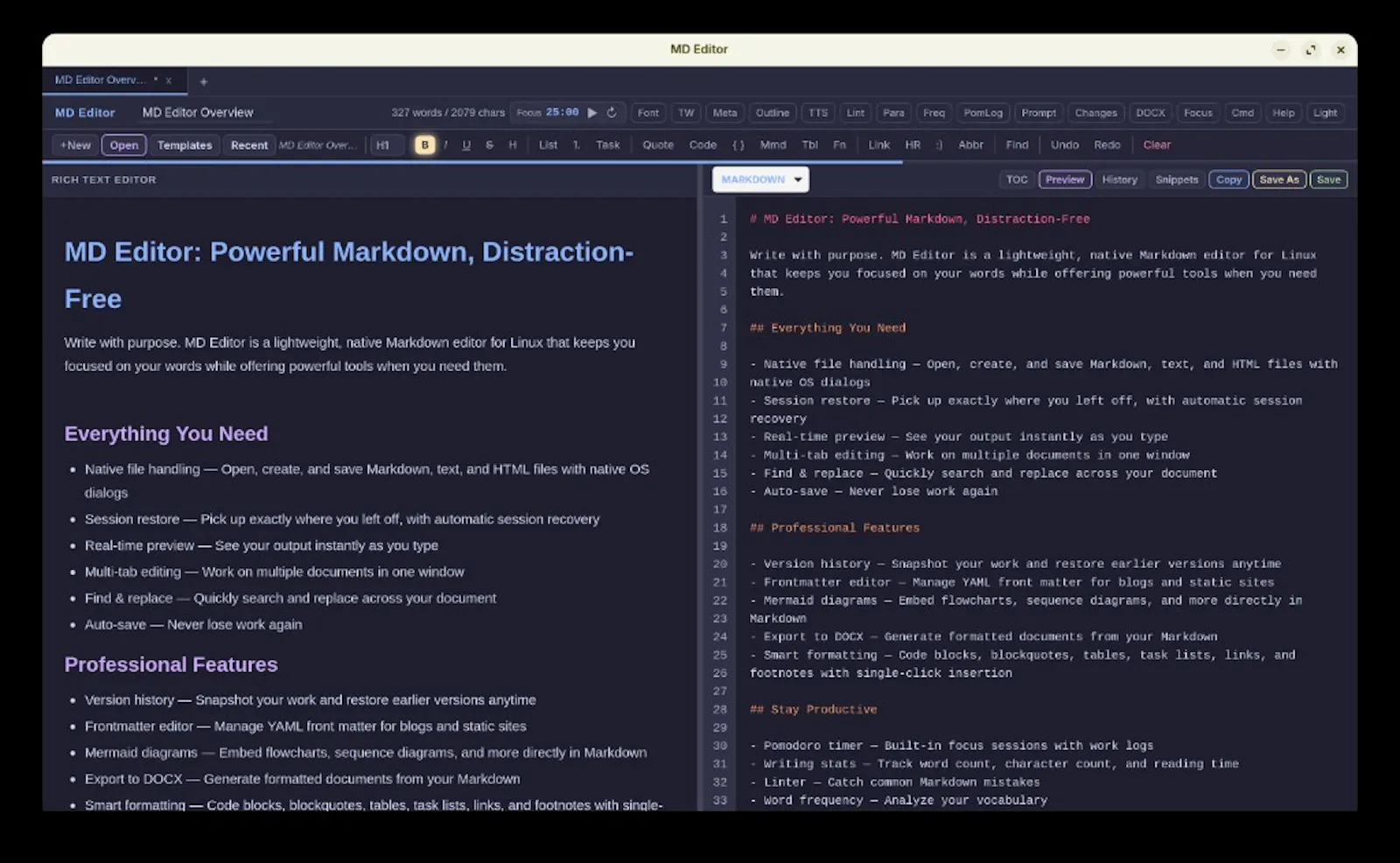Click the 25:00 focus timer display
Image resolution: width=1400 pixels, height=863 pixels.
coord(562,113)
